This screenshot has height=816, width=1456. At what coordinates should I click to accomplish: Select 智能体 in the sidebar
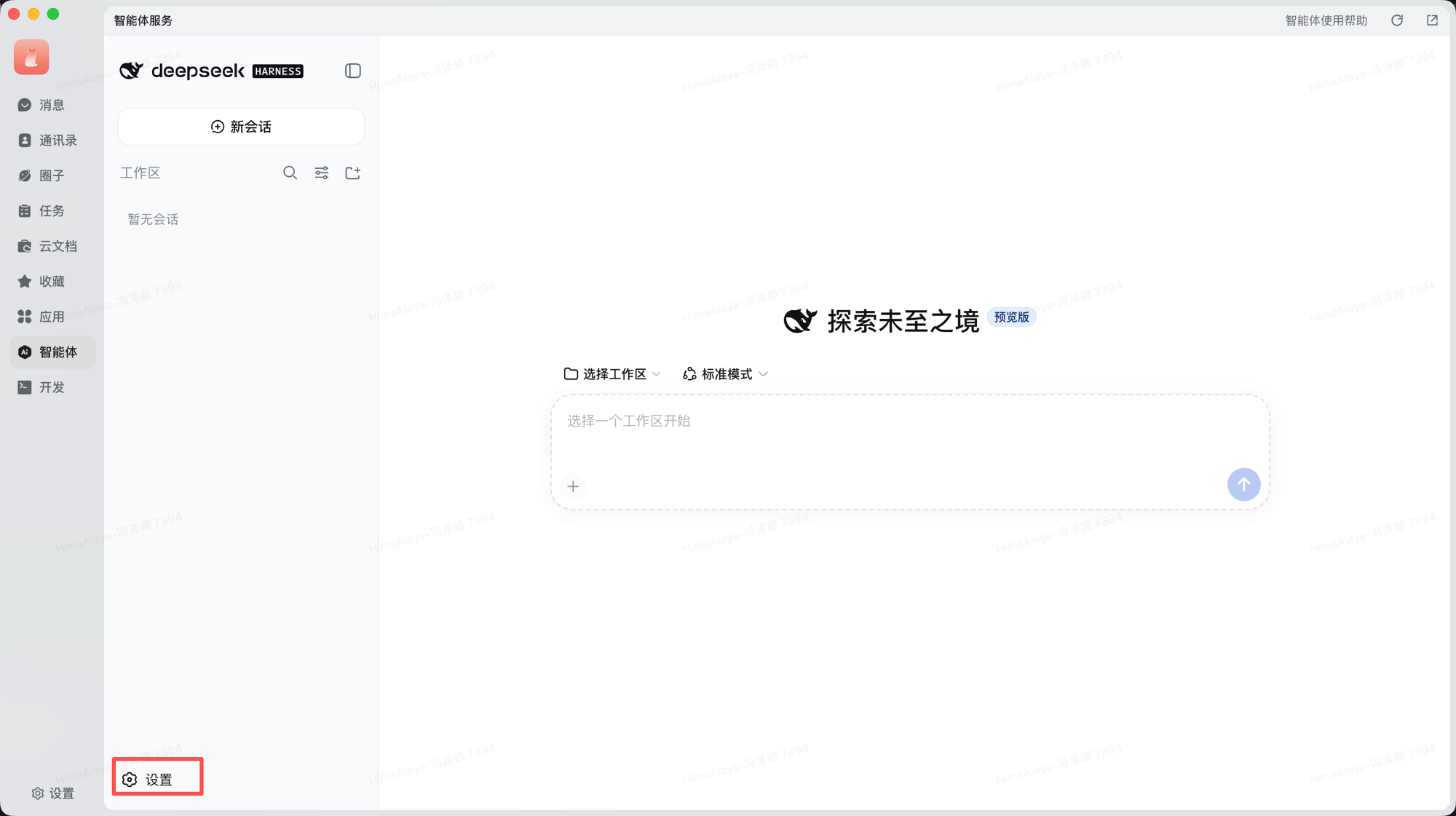[x=52, y=352]
